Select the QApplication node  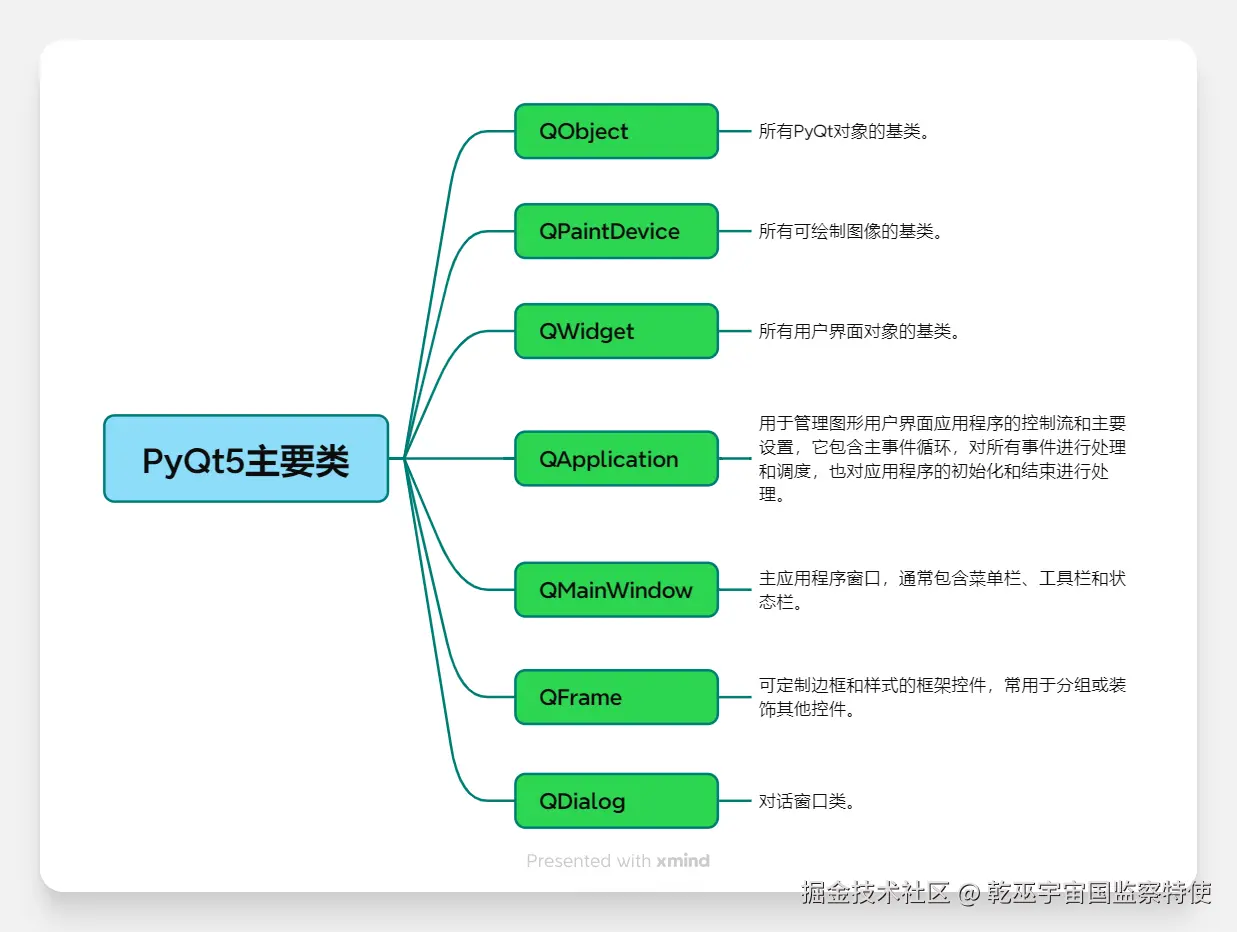(x=615, y=458)
